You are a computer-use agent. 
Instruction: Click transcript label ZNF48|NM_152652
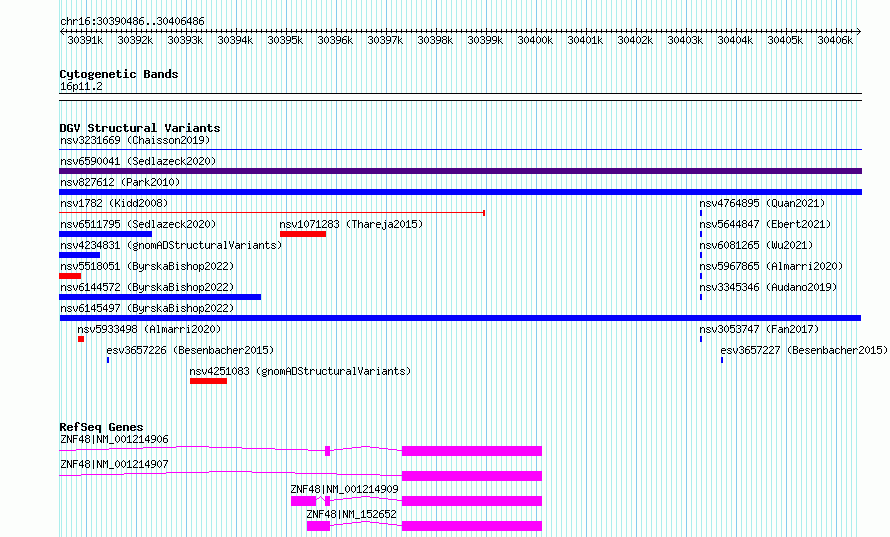click(351, 514)
